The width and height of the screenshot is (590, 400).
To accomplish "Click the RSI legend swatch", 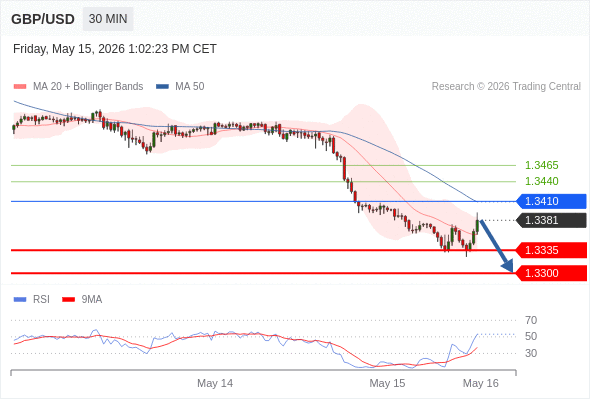I will coord(20,300).
